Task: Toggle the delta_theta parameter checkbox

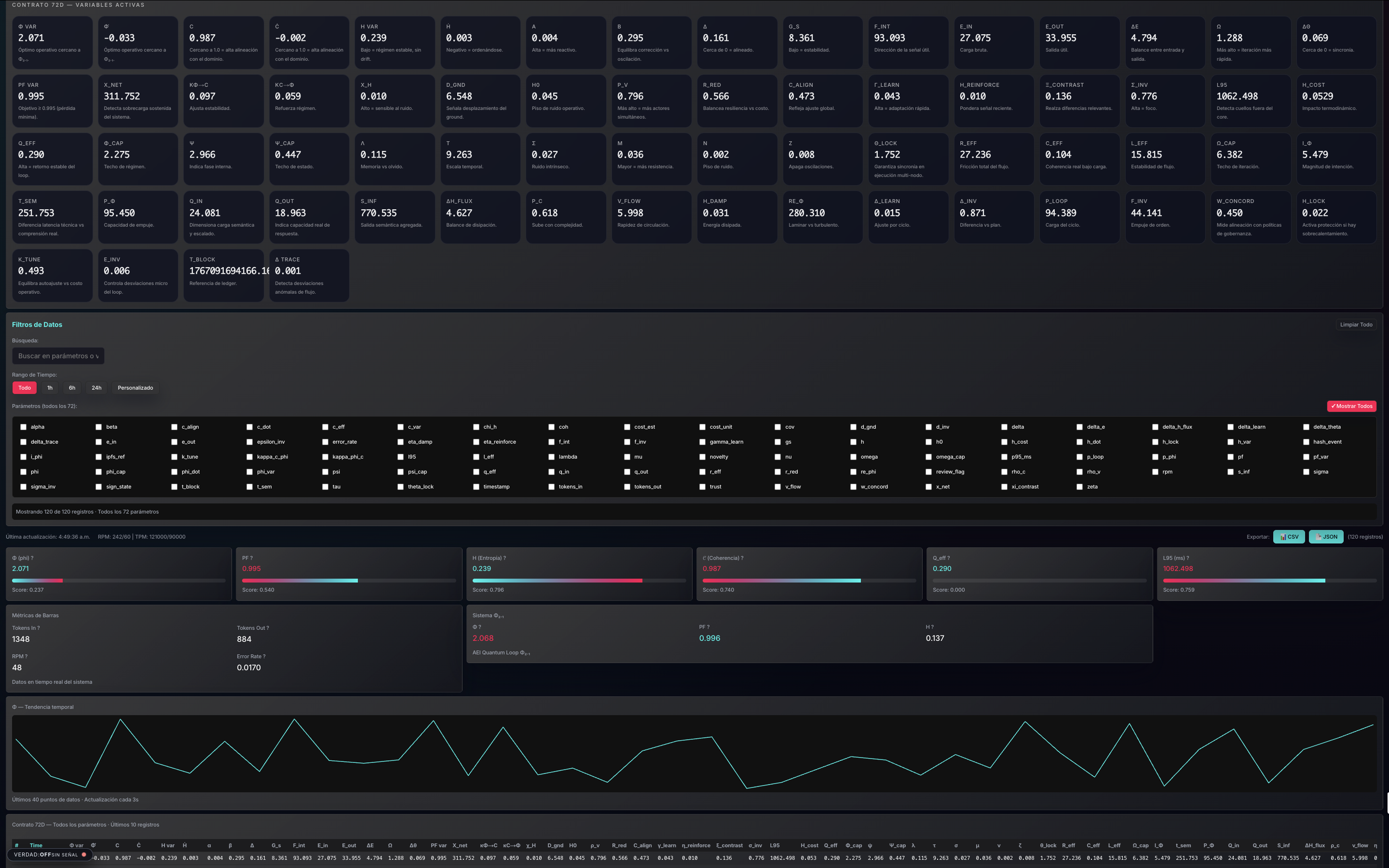Action: 1306,427
